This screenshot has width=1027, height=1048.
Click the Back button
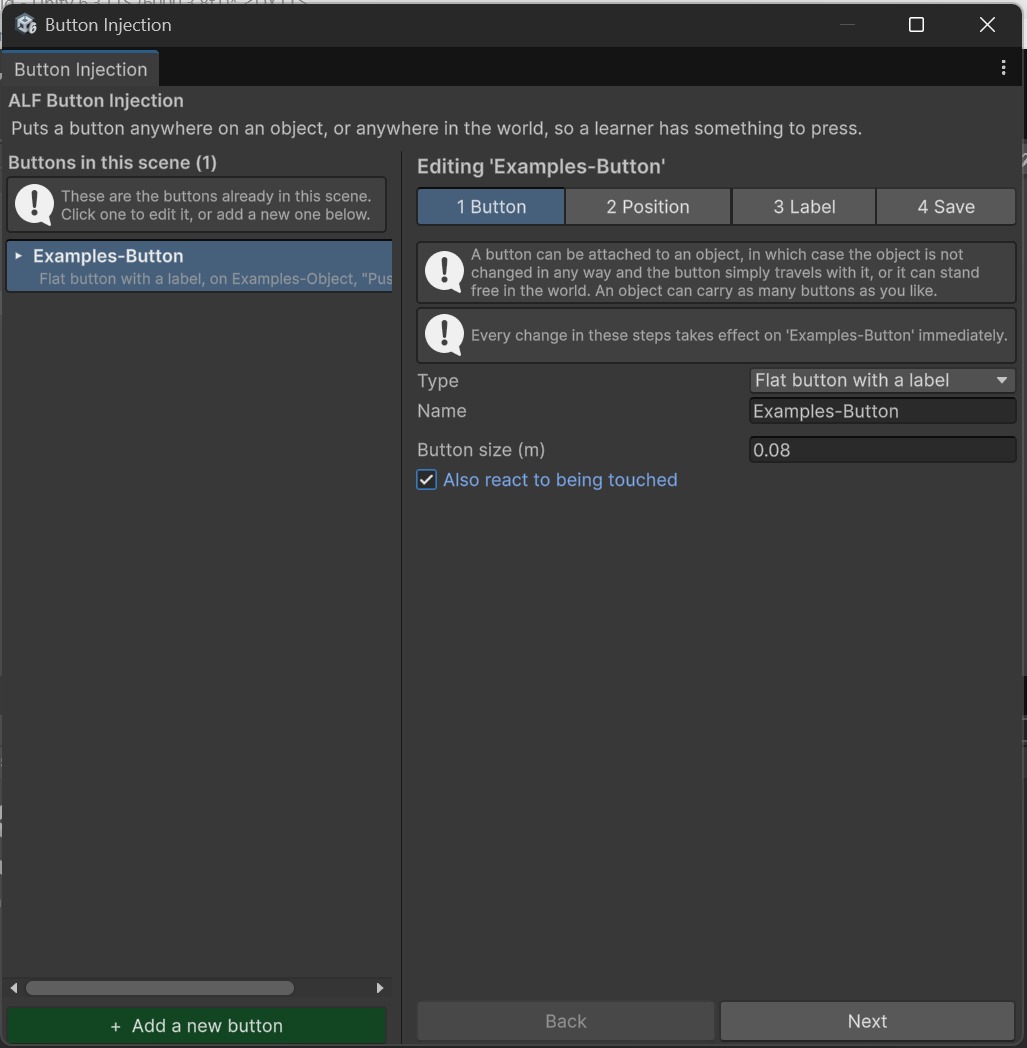pos(565,1021)
